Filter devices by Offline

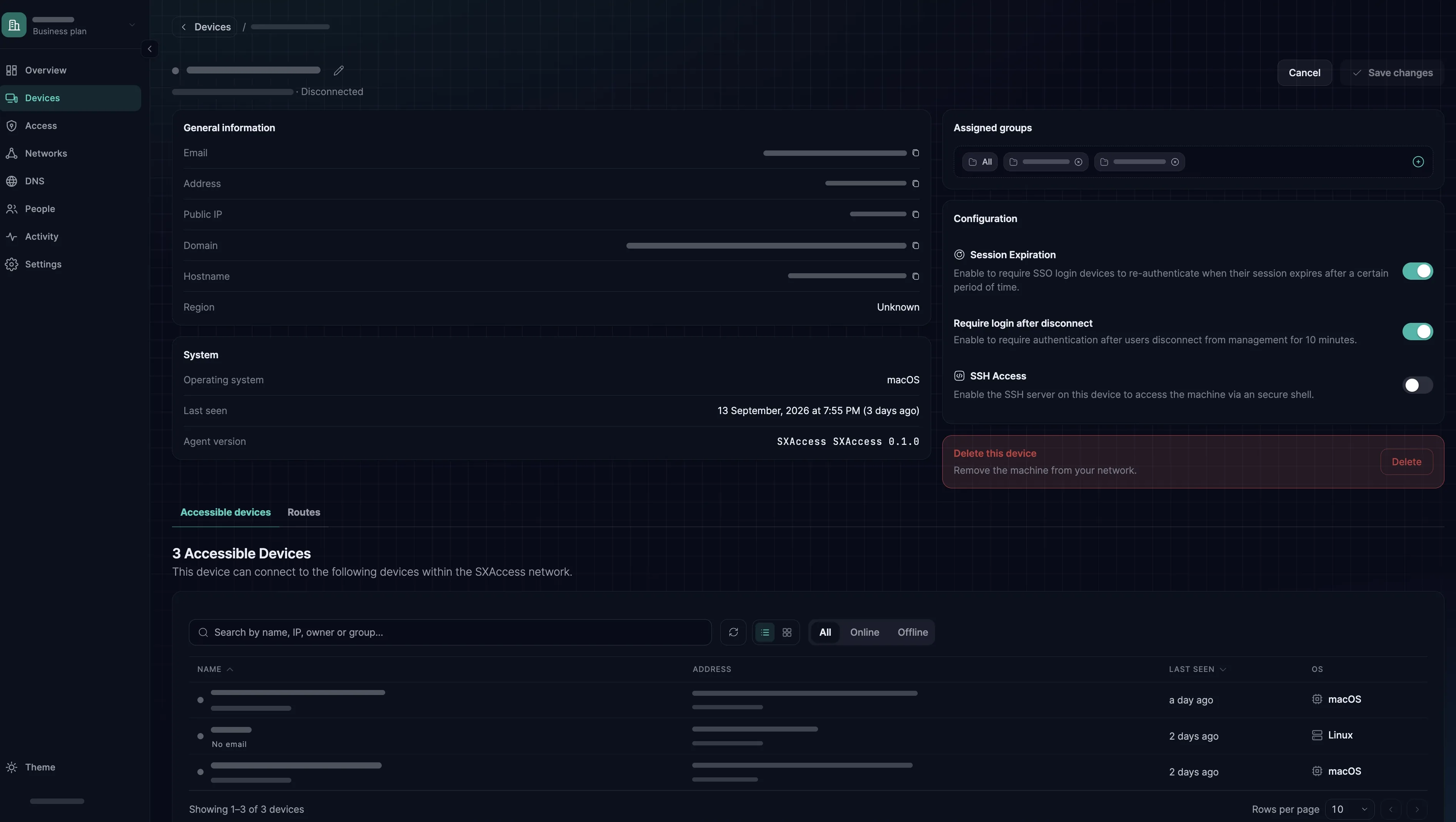pos(912,632)
